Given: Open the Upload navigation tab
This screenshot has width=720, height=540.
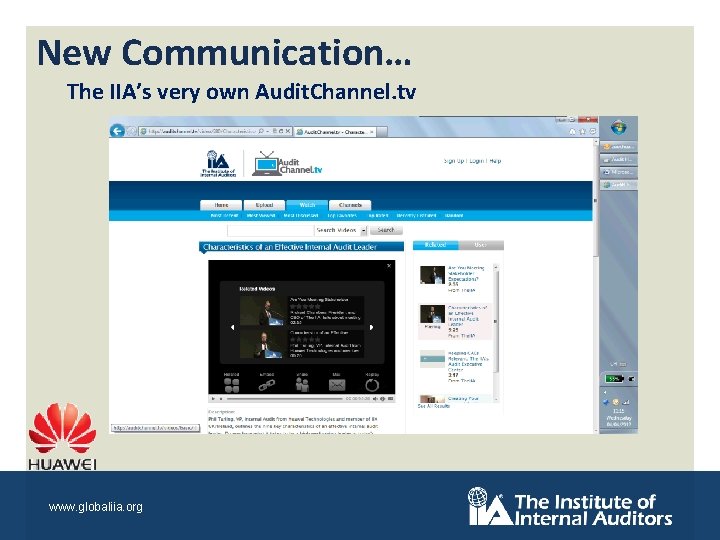Looking at the screenshot, I should pos(264,205).
